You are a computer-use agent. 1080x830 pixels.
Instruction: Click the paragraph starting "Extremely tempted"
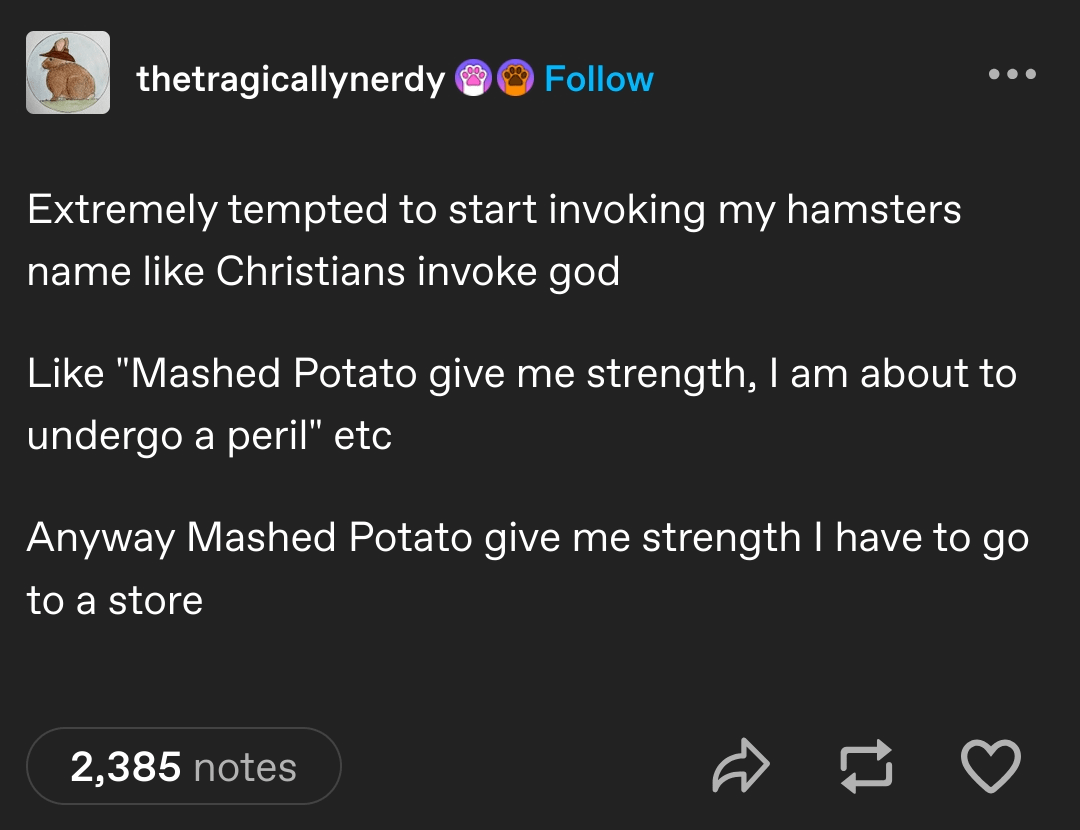pyautogui.click(x=494, y=241)
